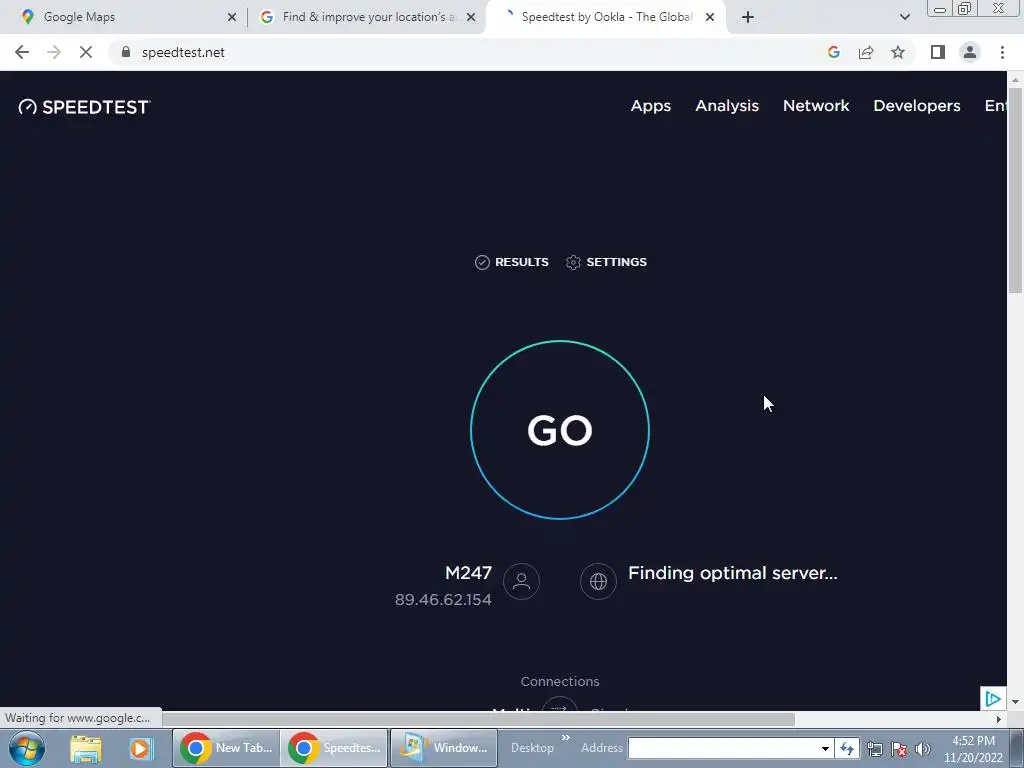Click the site lock icon in address bar
The height and width of the screenshot is (768, 1024).
point(126,52)
